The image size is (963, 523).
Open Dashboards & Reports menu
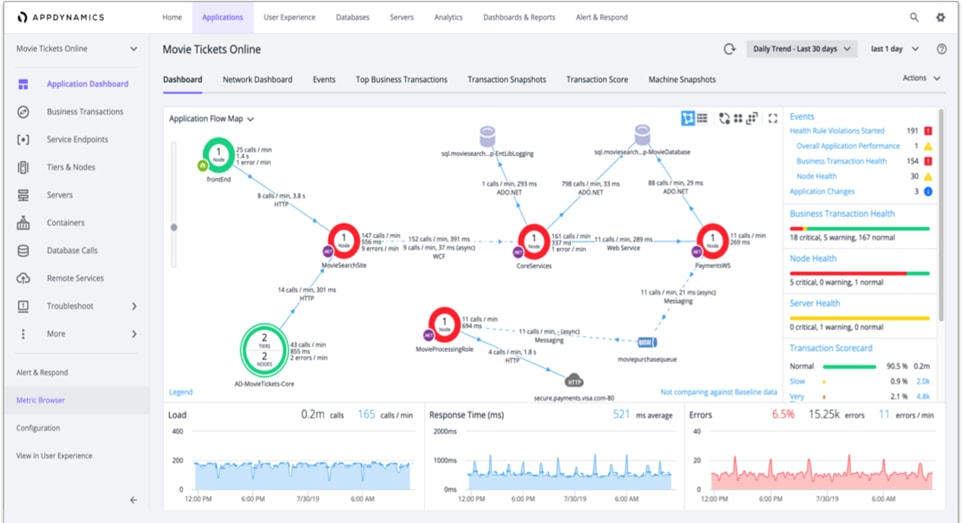coord(519,17)
